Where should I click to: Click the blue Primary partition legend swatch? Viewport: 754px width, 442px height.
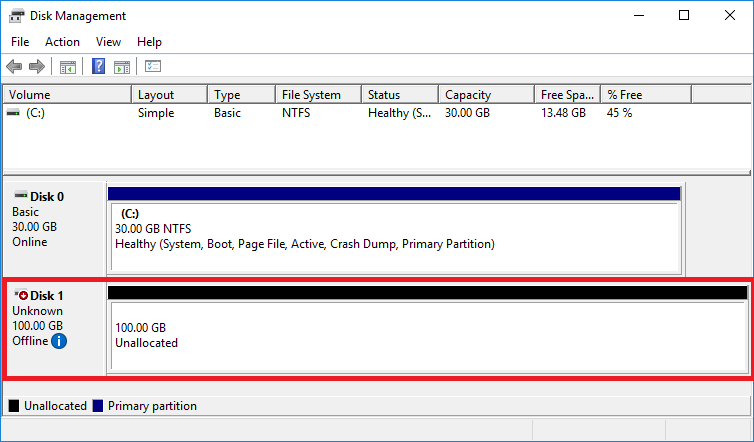coord(98,406)
